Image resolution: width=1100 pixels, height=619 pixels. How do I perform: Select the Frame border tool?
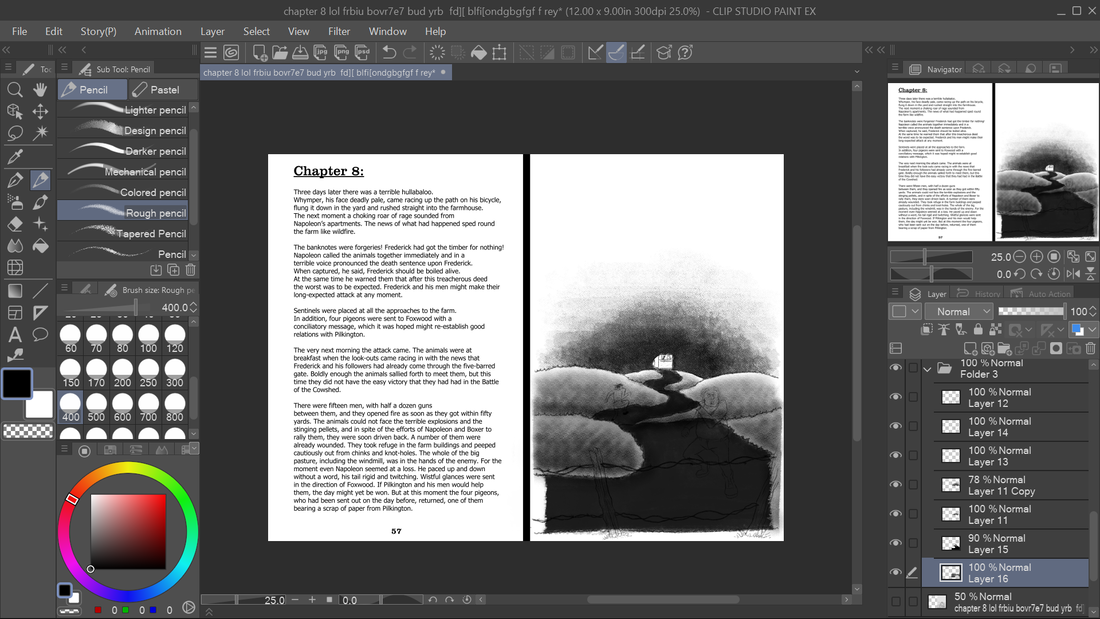point(15,312)
